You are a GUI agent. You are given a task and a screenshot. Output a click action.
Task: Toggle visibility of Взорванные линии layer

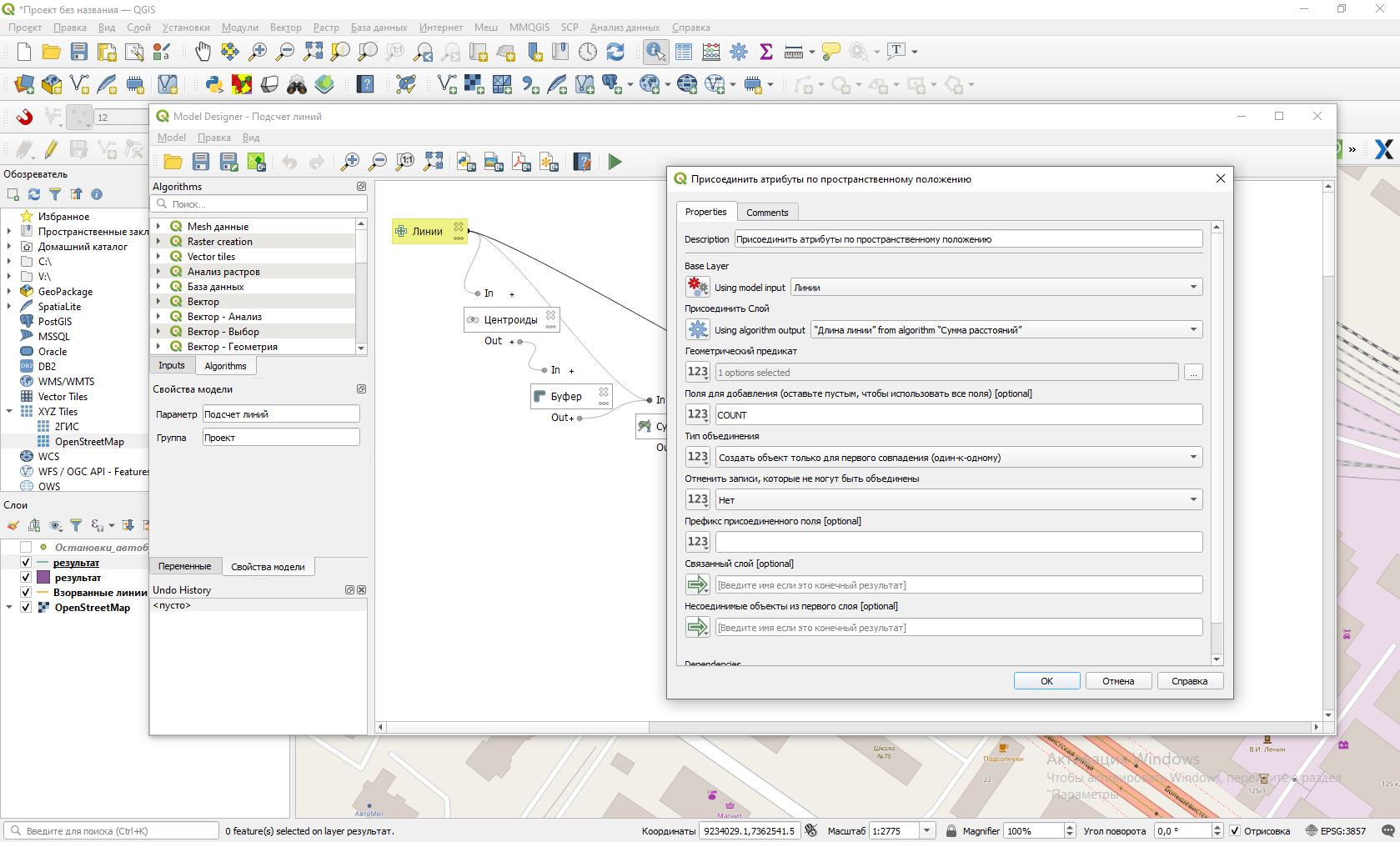[x=26, y=593]
